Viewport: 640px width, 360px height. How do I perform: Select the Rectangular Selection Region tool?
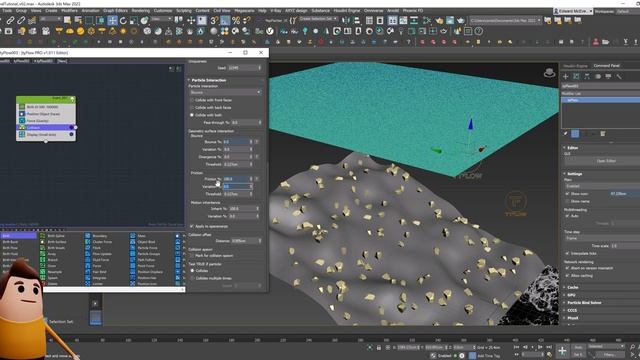tap(89, 20)
